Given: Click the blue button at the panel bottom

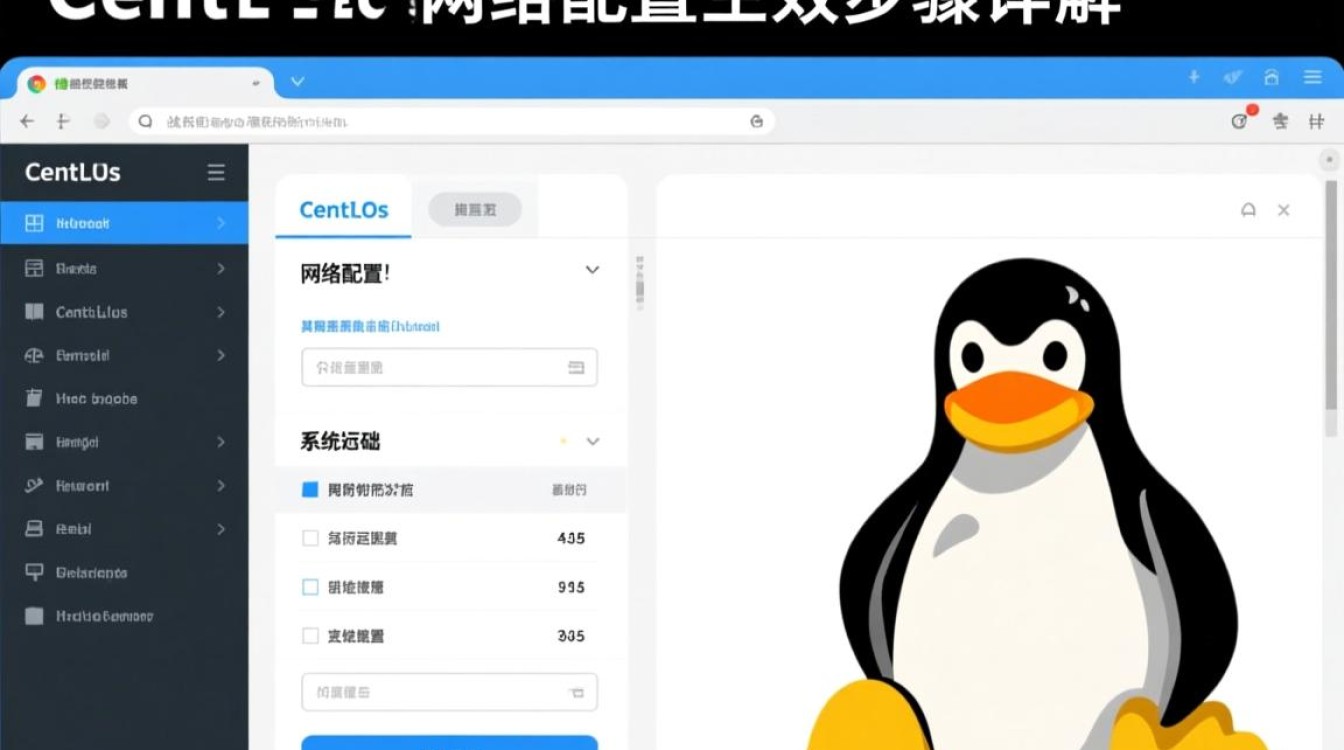Looking at the screenshot, I should click(449, 743).
